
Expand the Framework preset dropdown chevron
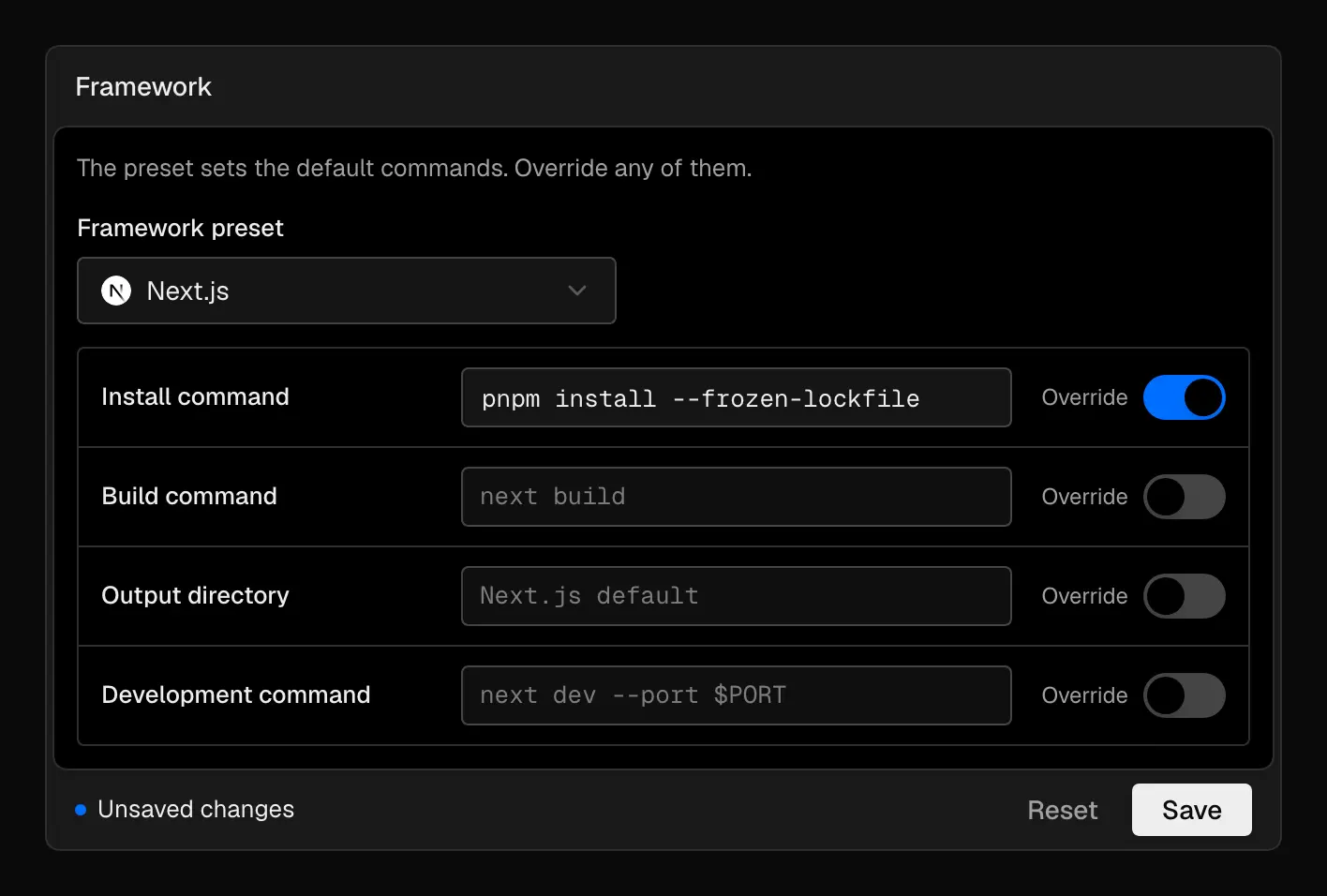point(577,291)
